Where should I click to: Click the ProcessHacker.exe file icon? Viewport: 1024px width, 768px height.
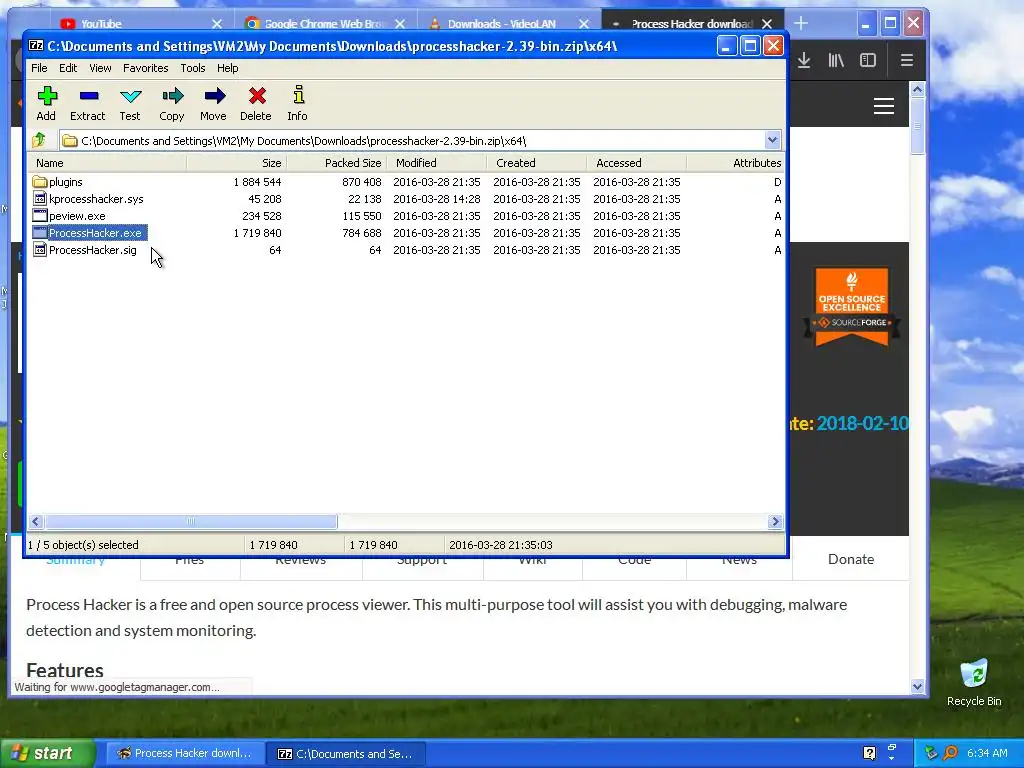tap(40, 232)
